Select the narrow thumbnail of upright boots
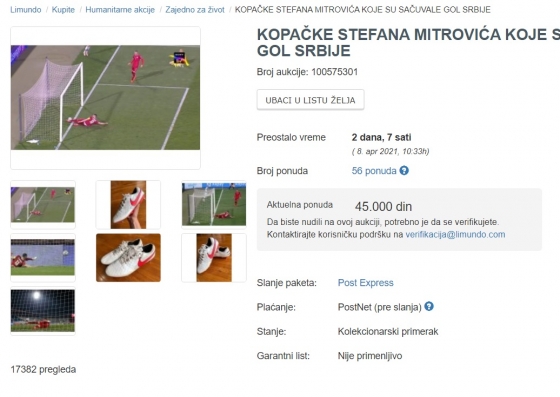Screen dimensions: 560x397 pos(214,258)
